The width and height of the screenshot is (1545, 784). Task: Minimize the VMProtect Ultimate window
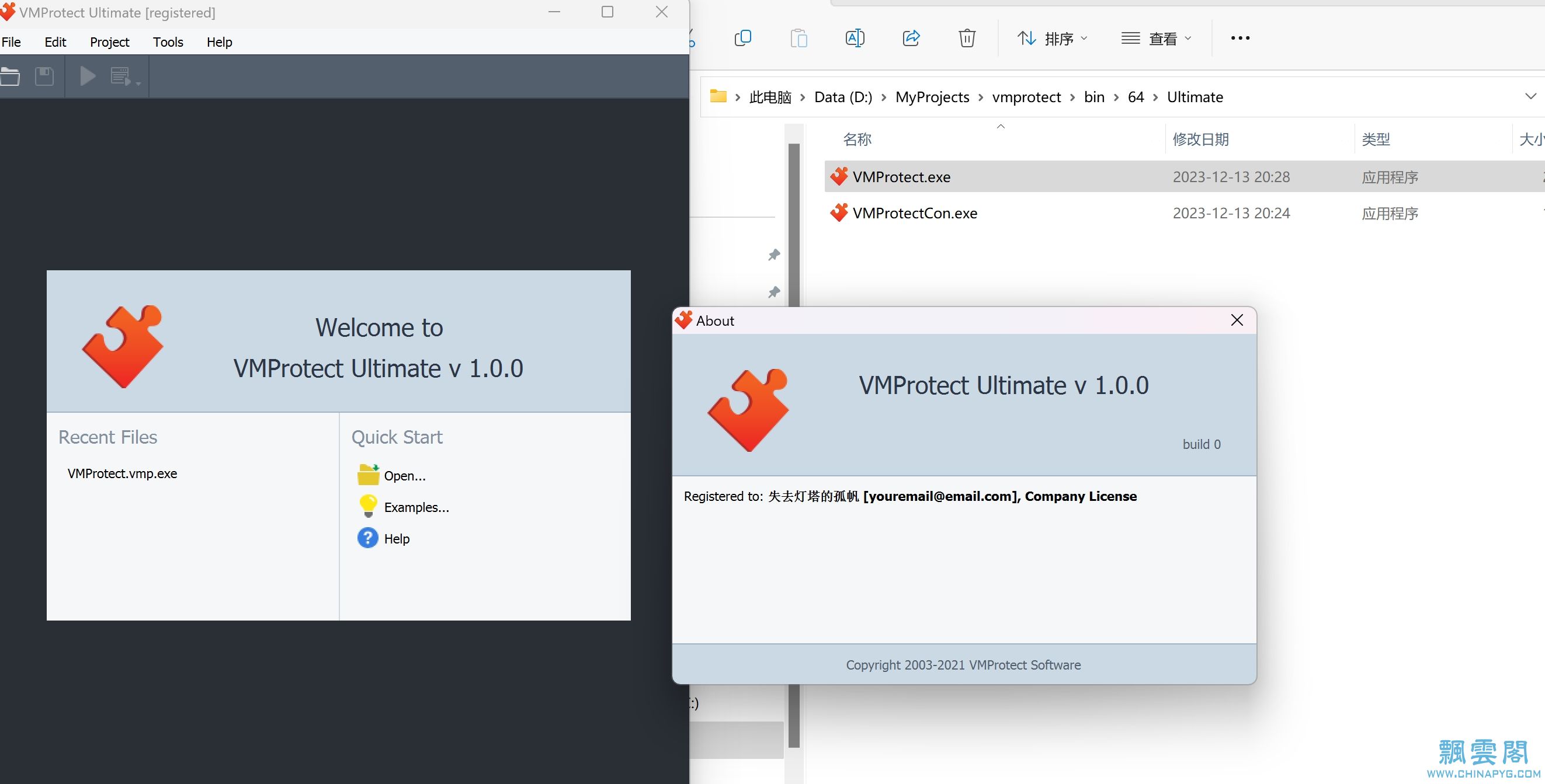pos(554,12)
